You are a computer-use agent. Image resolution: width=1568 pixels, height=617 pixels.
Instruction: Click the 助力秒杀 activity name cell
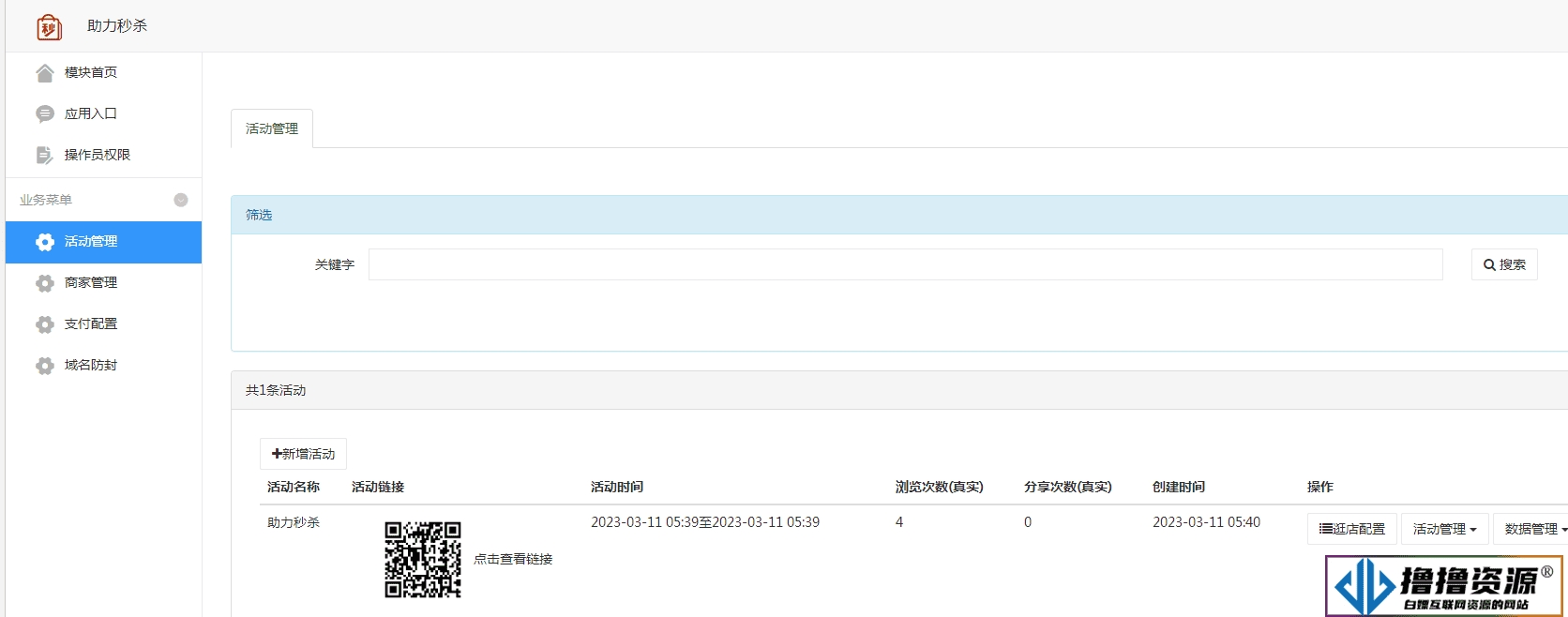coord(294,522)
